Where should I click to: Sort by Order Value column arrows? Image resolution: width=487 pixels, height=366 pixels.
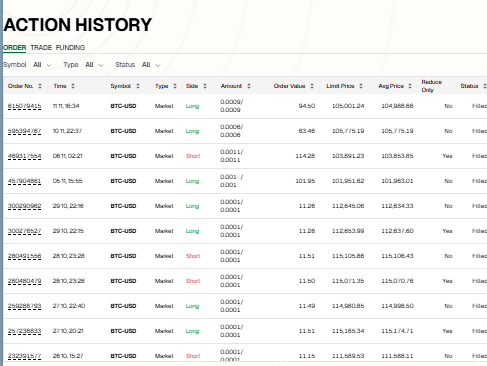(312, 86)
